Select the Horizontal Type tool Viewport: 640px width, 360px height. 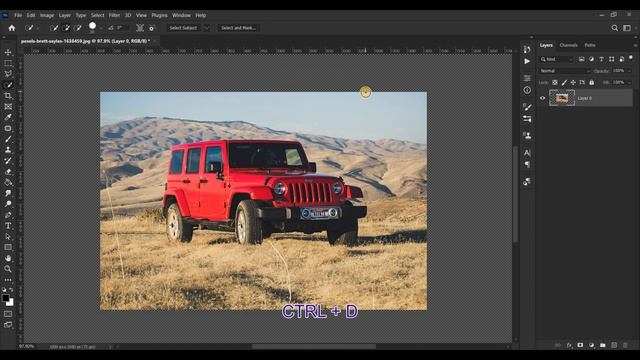click(x=8, y=226)
